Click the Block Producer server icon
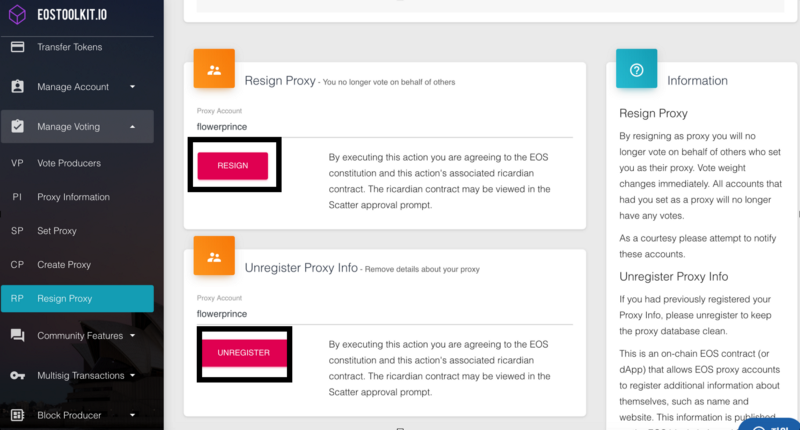 [17, 414]
